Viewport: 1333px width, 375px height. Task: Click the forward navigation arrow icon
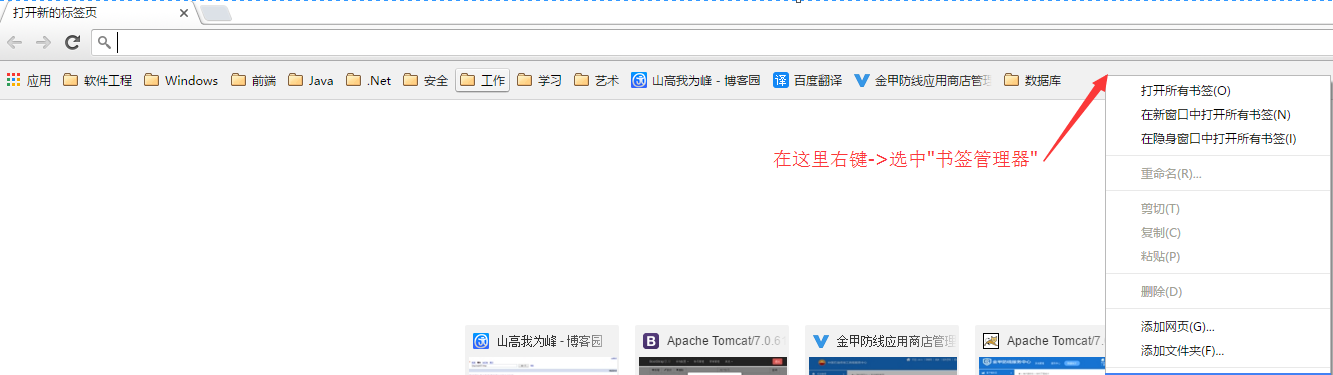(43, 42)
